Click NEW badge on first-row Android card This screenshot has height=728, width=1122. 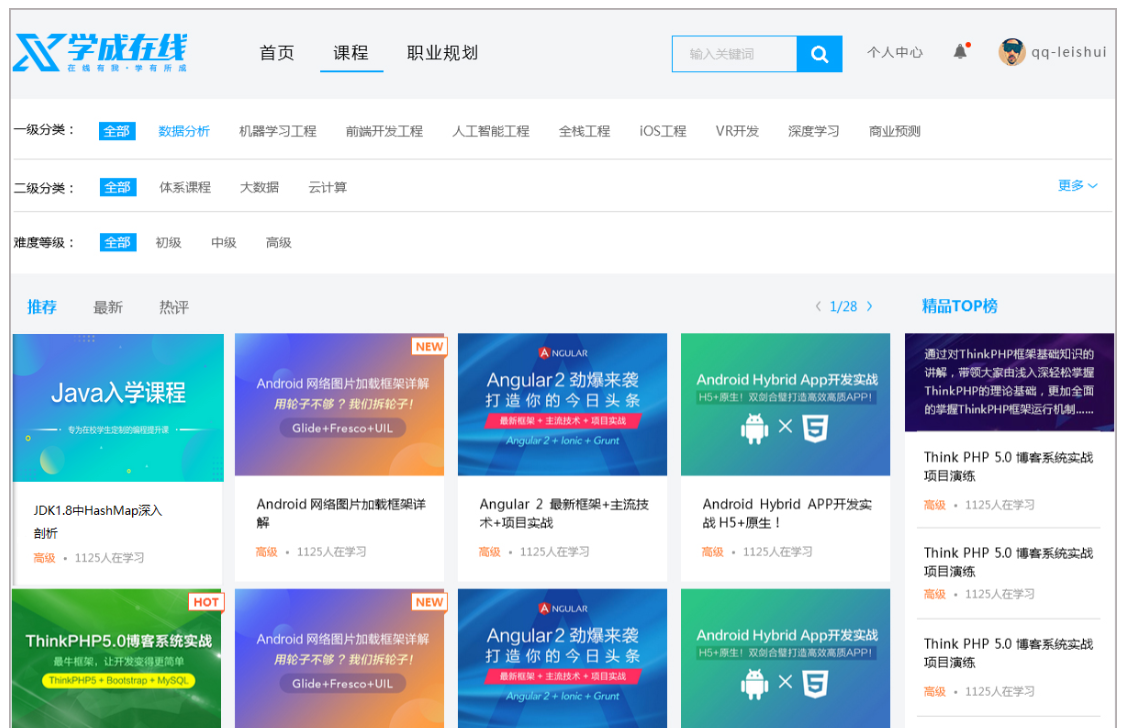[x=429, y=346]
